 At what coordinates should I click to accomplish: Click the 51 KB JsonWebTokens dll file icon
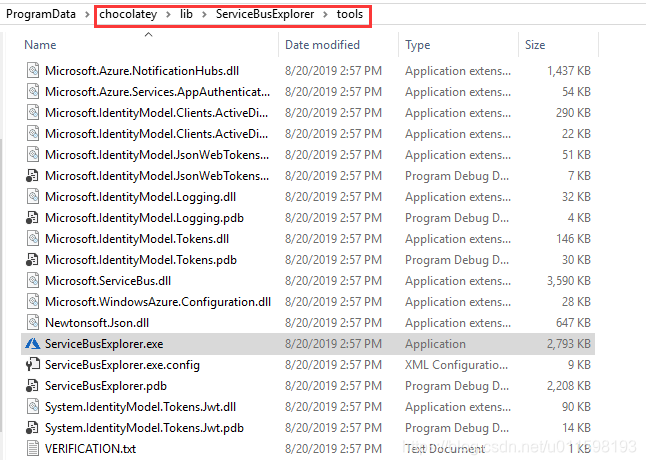click(33, 155)
